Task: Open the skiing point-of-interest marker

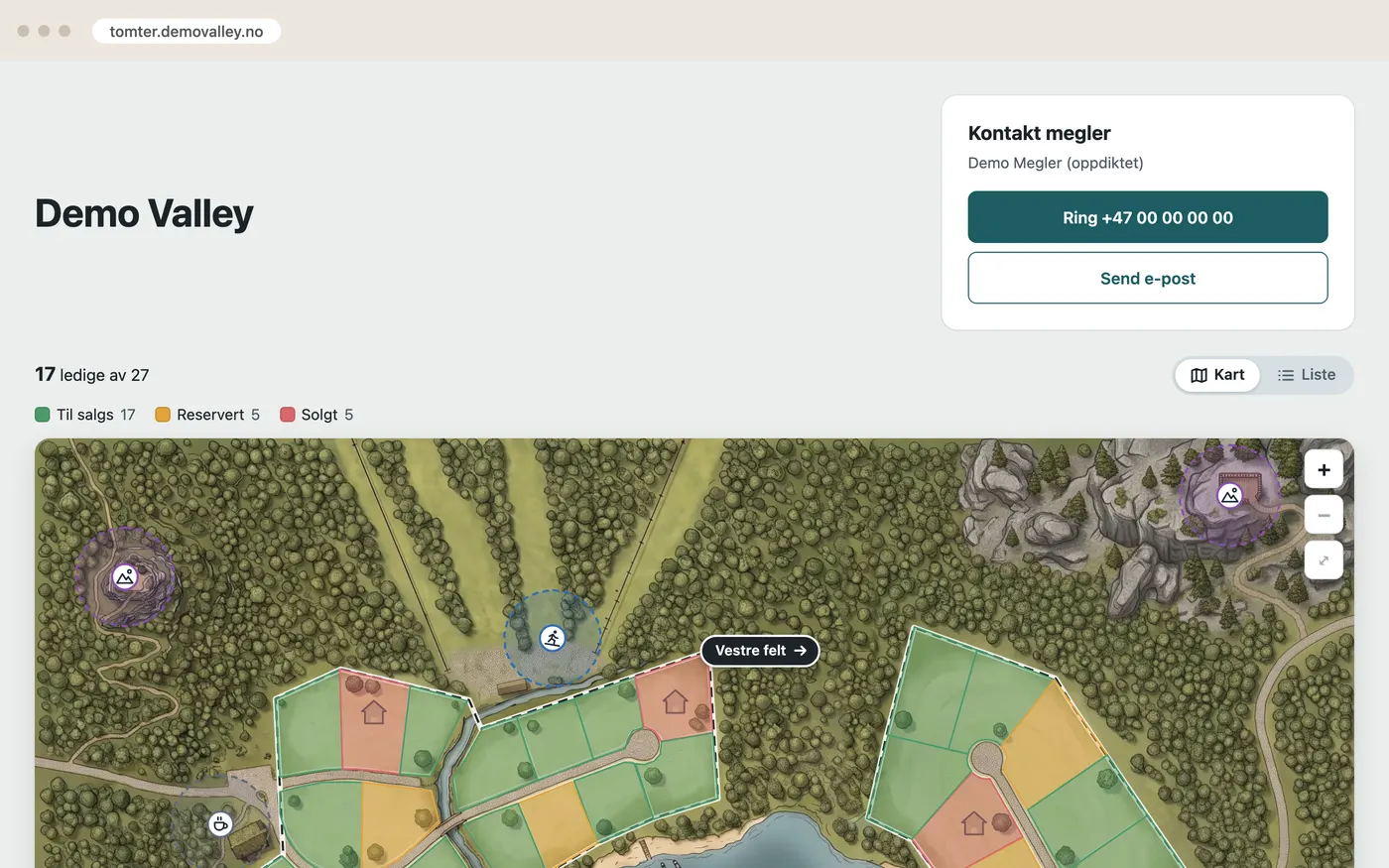Action: click(x=553, y=638)
